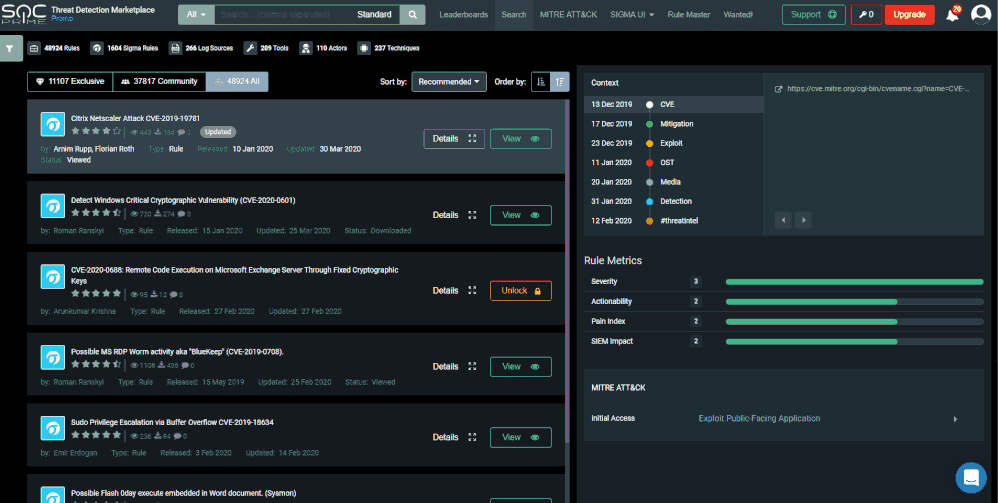Select the 11 Jan 2020 OST entry
The width and height of the screenshot is (998, 503).
673,162
